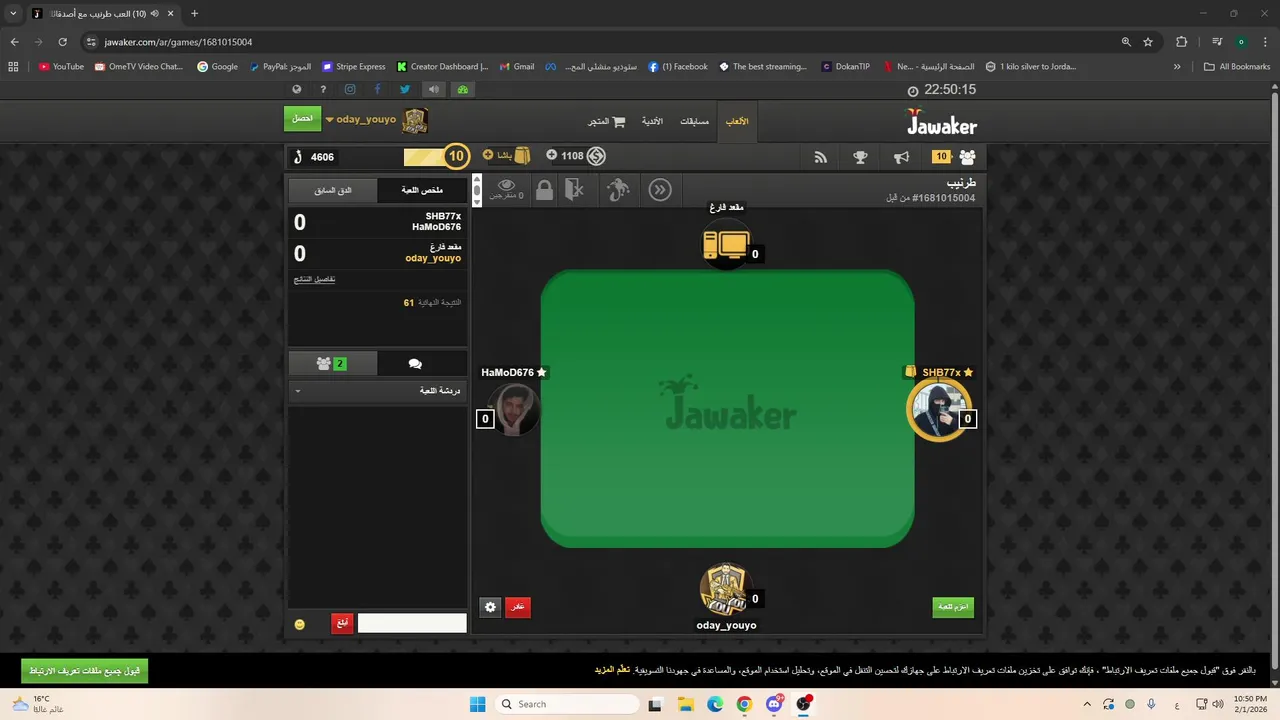
Task: Add tokens via the plus beside 1108
Action: pyautogui.click(x=551, y=155)
